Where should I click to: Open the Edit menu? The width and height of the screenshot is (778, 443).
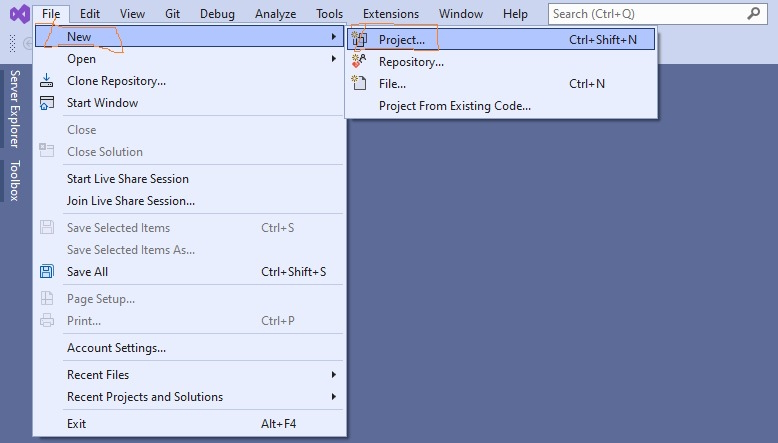point(90,14)
